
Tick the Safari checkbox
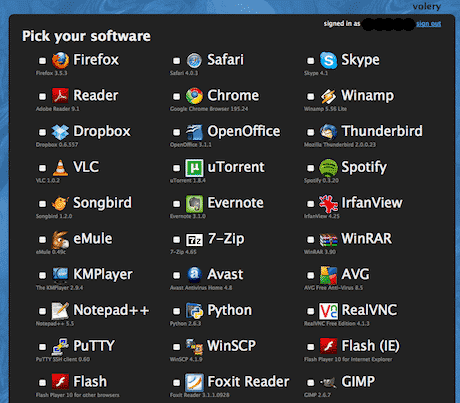point(176,61)
